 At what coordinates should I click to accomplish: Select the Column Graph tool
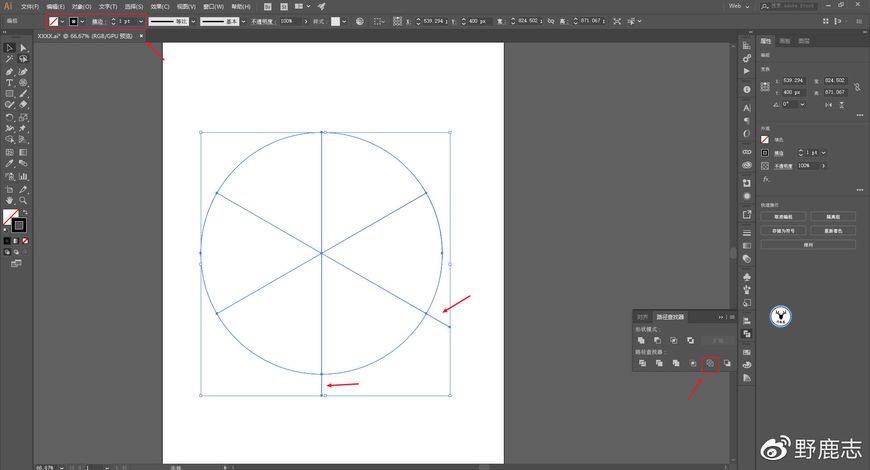click(23, 176)
